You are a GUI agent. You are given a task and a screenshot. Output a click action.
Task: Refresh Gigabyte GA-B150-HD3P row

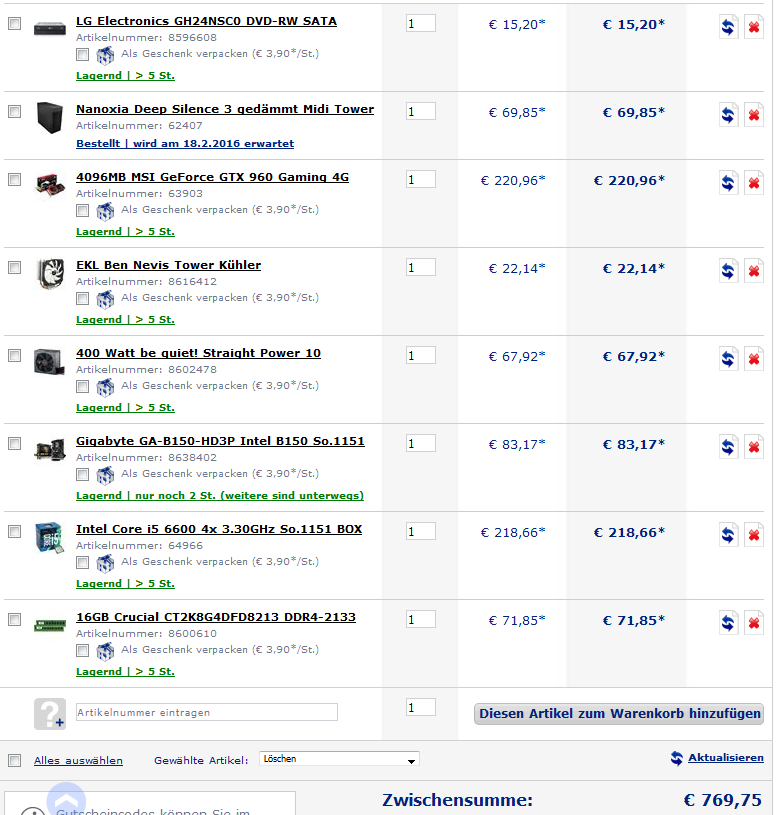tap(729, 446)
